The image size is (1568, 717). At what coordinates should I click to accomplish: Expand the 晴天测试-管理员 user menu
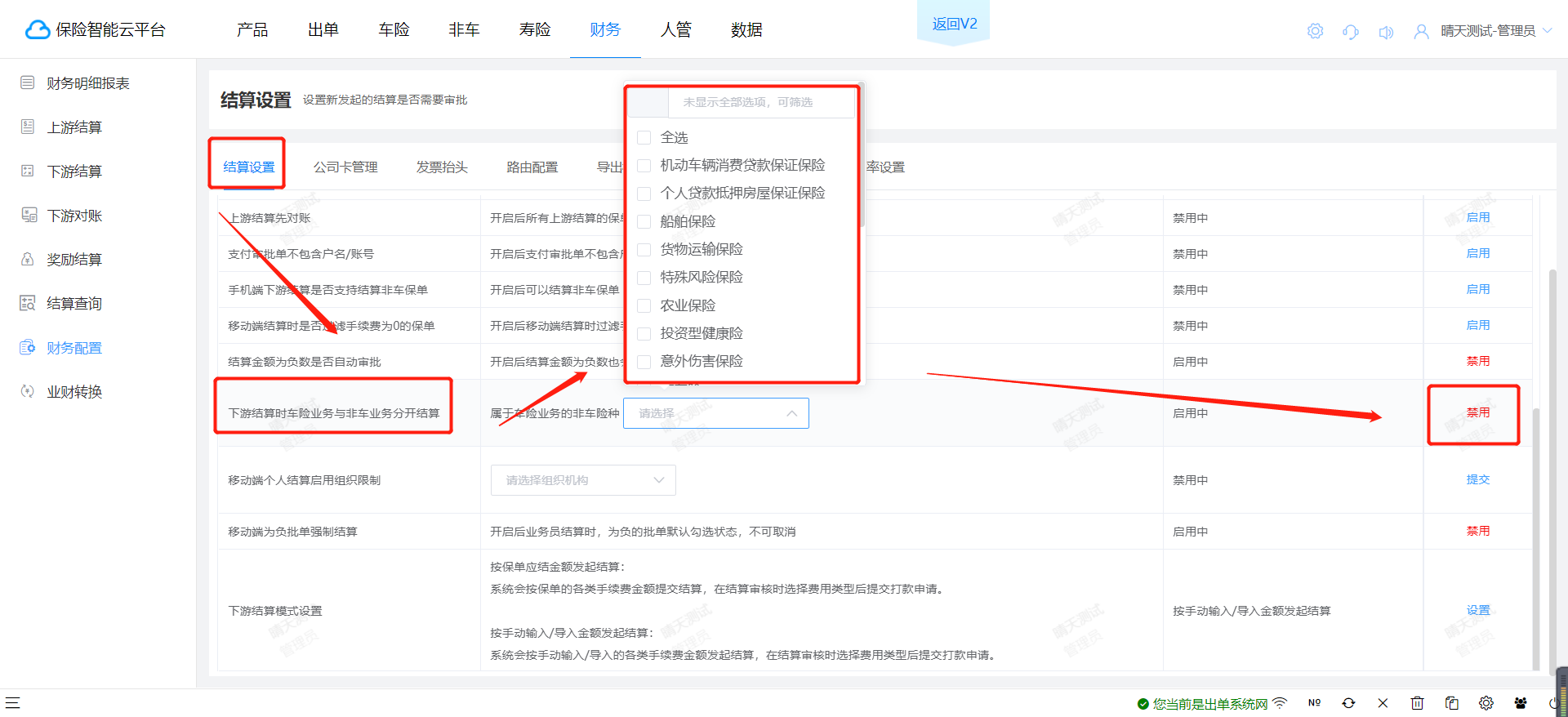pos(1496,31)
